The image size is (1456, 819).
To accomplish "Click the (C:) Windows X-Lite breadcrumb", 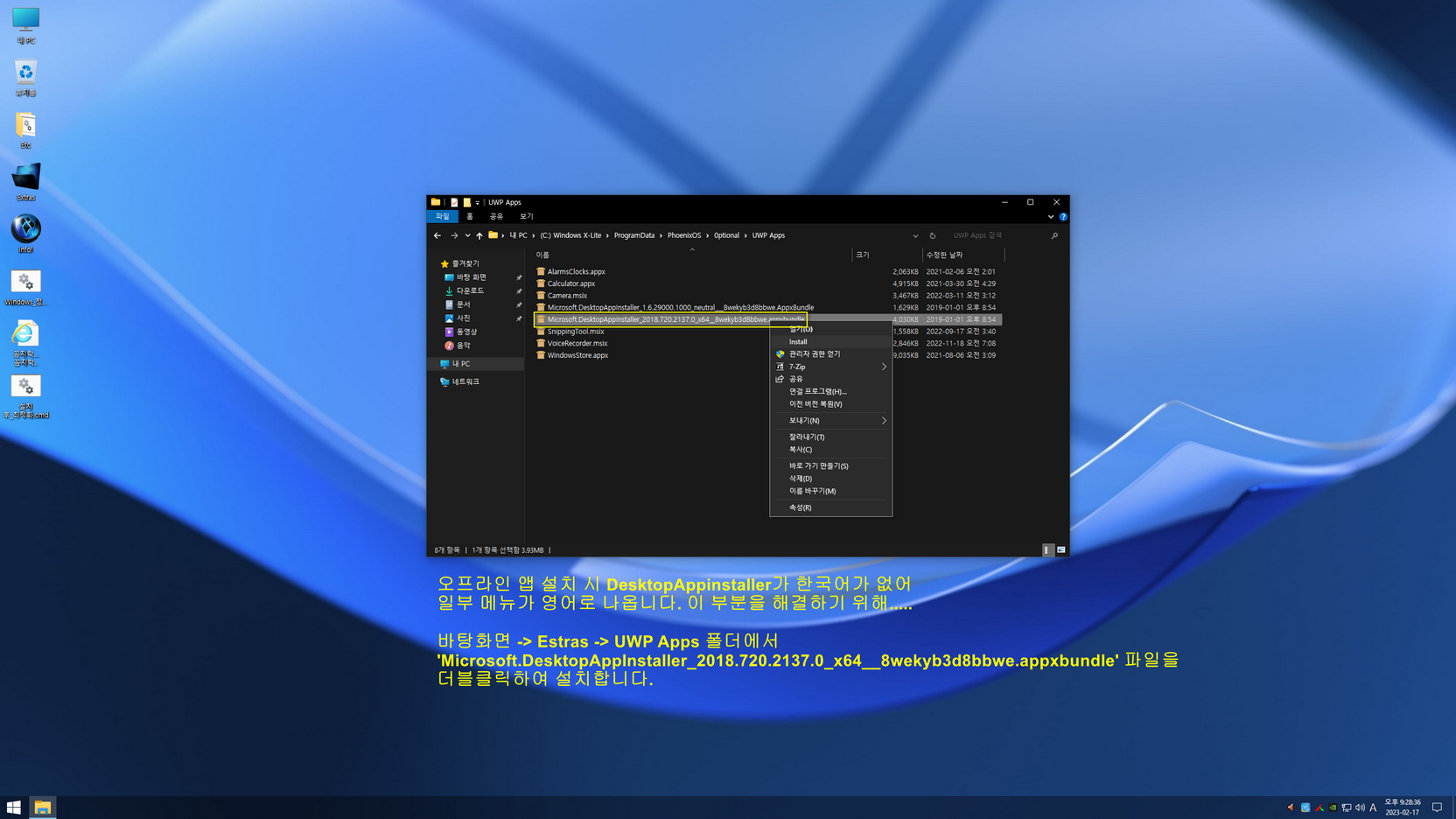I will click(570, 235).
